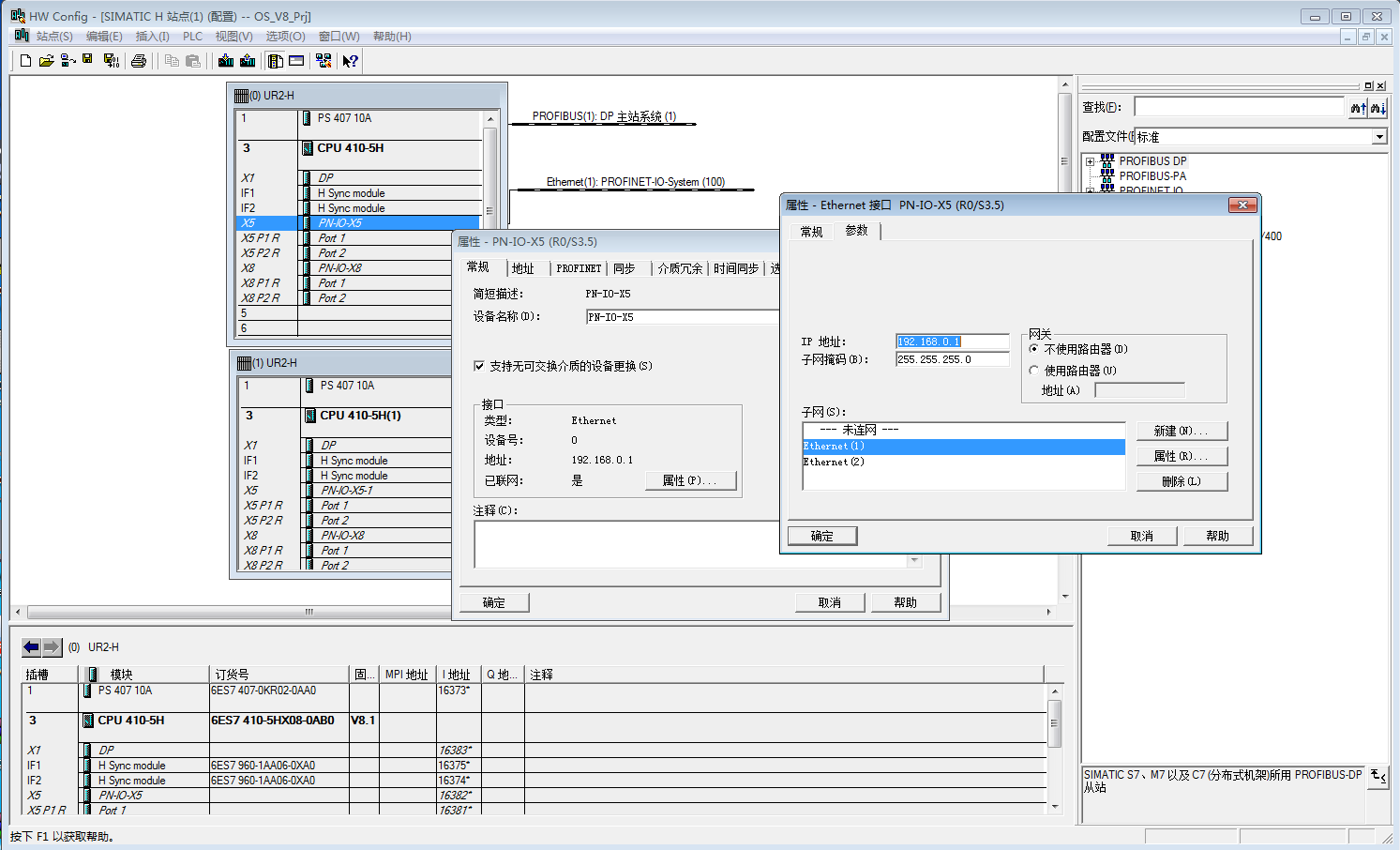Click the Download to Module icon
This screenshot has width=1400, height=850.
click(x=226, y=61)
